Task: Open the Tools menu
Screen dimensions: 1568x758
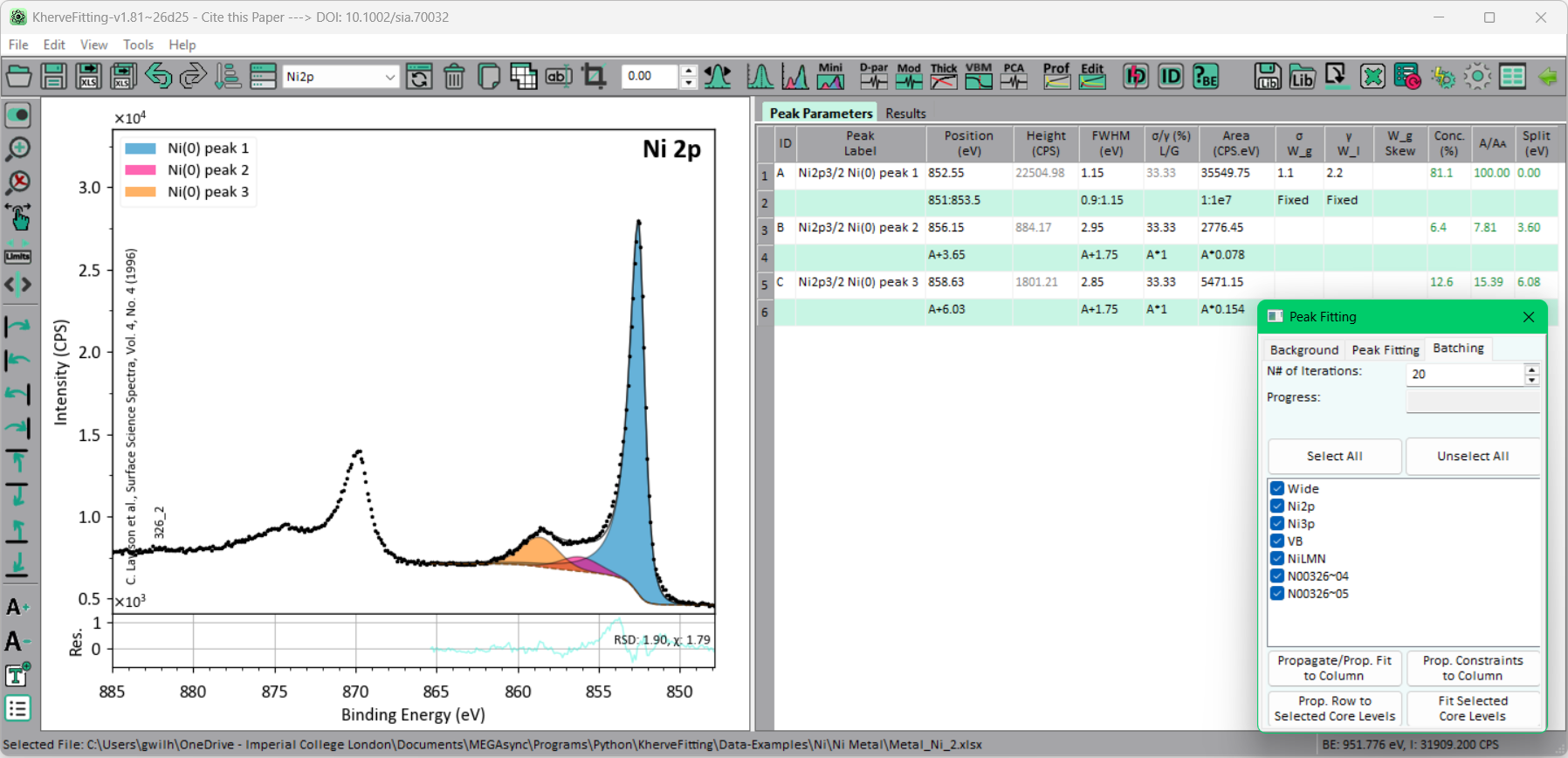Action: tap(138, 45)
